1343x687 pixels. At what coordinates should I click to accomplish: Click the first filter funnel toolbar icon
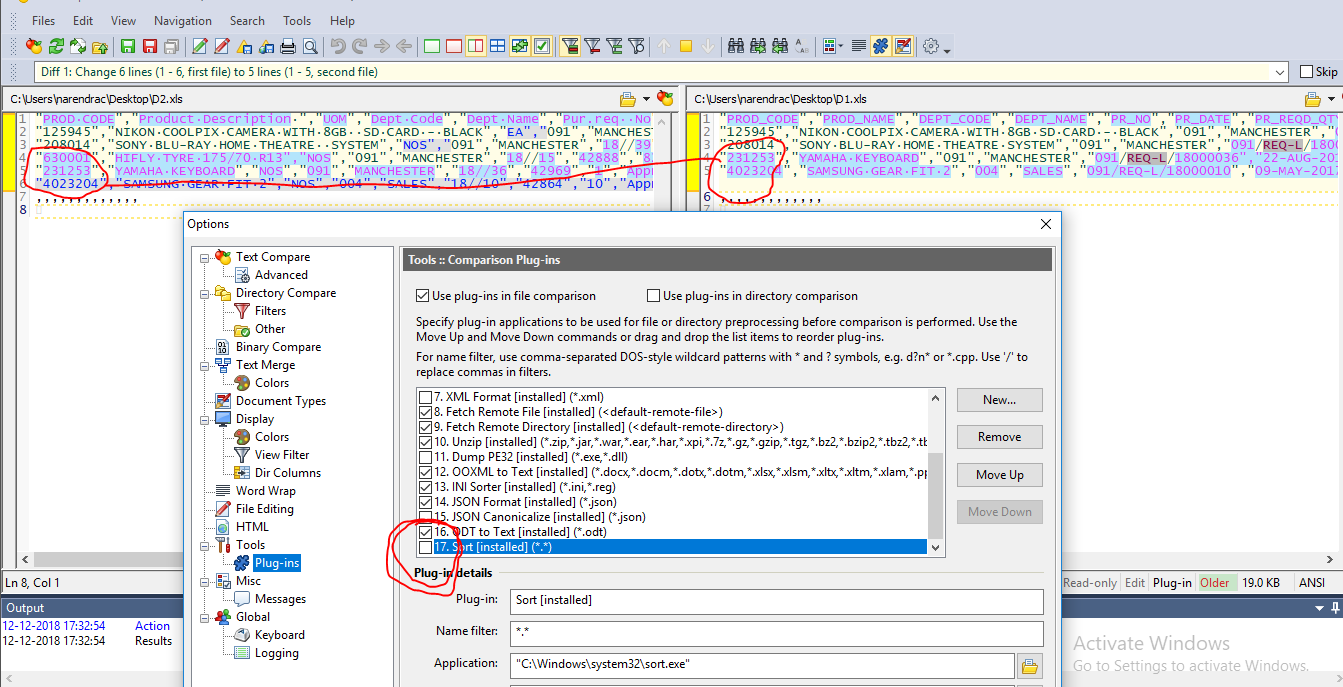click(570, 46)
